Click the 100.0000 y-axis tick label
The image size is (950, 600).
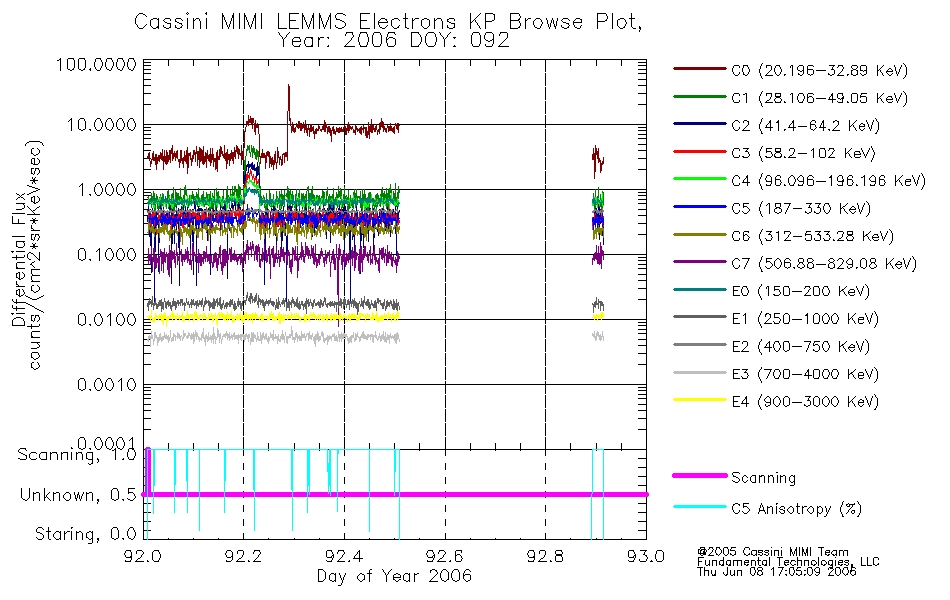pos(96,64)
